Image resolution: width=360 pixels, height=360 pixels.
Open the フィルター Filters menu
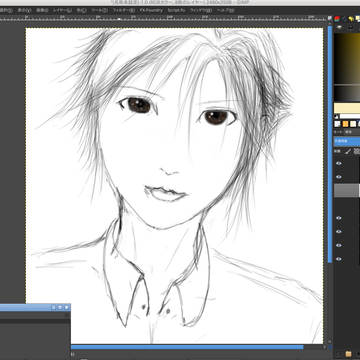[124, 10]
